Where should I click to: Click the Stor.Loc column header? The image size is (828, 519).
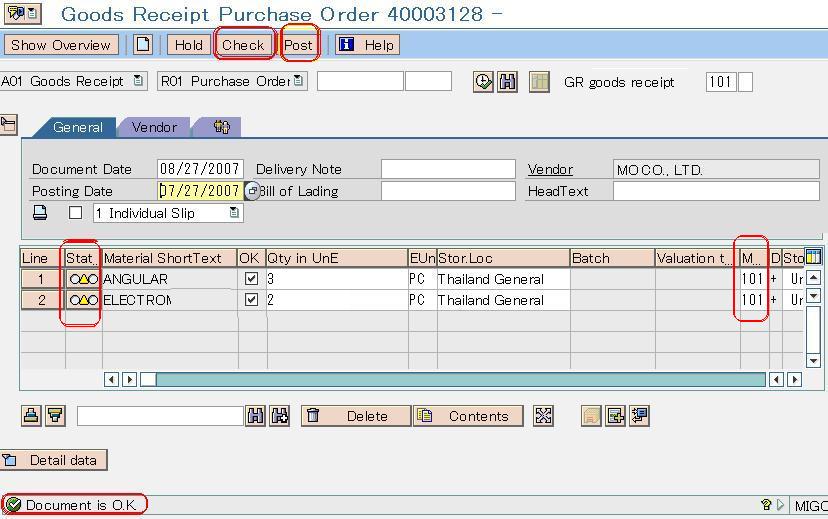click(x=503, y=258)
